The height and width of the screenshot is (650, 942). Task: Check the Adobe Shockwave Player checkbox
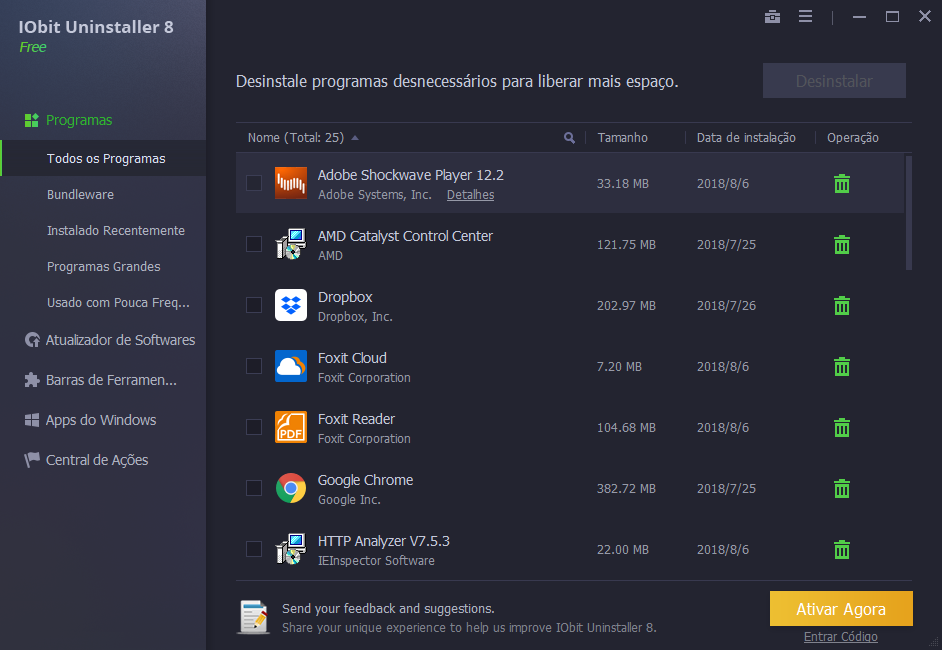tap(254, 183)
